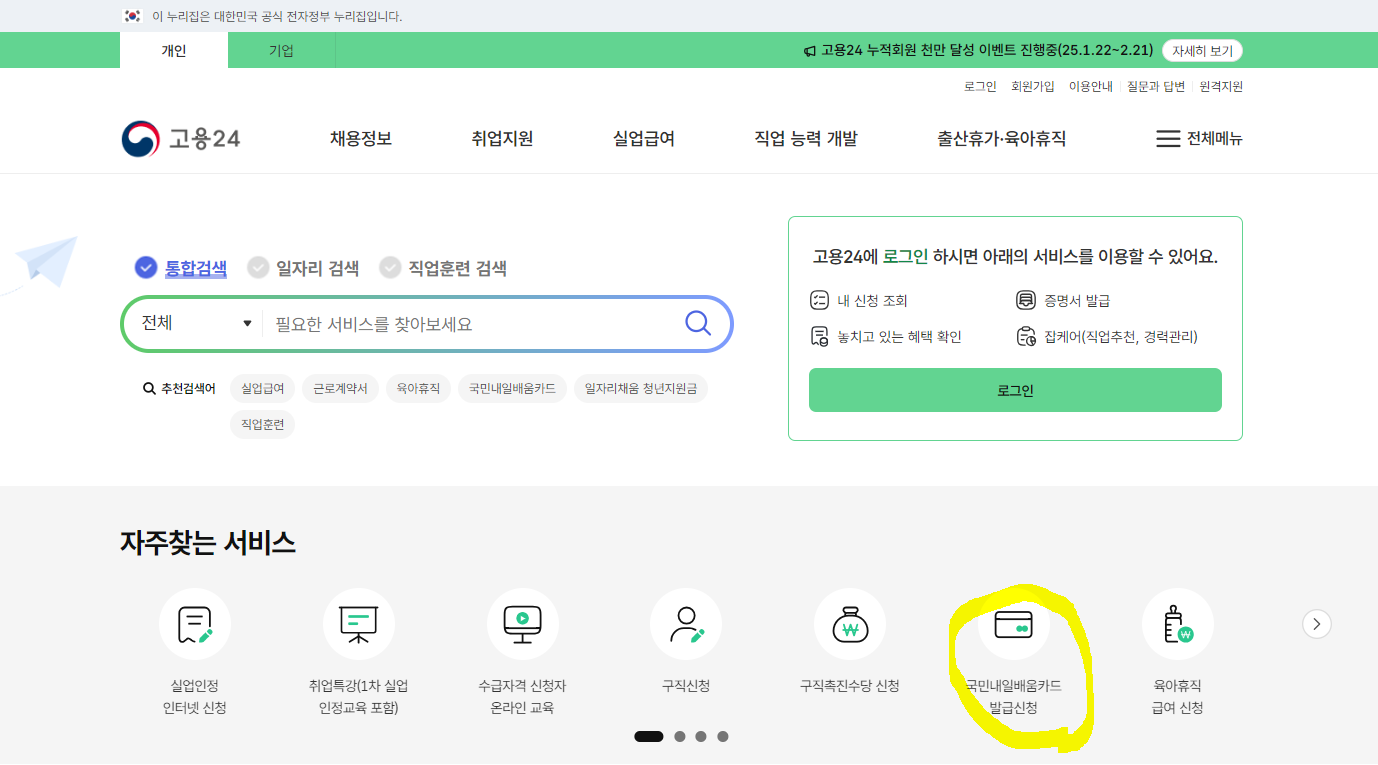The width and height of the screenshot is (1378, 765).
Task: Switch to the 기업 tab
Action: [281, 50]
